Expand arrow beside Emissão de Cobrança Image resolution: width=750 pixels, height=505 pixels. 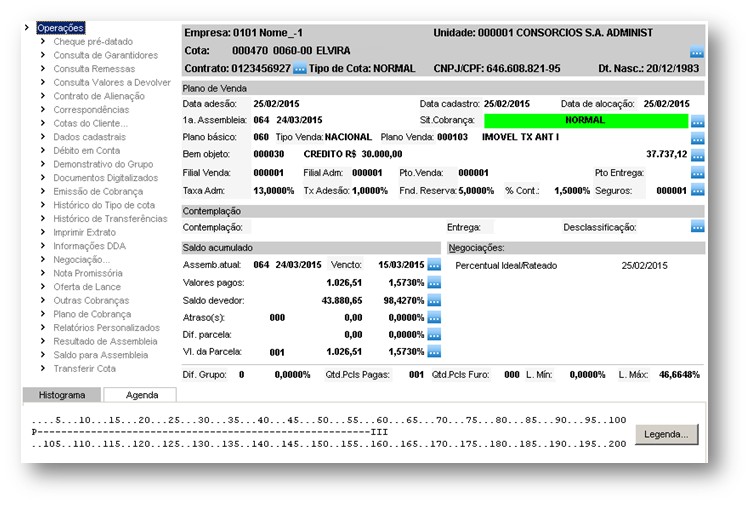(43, 191)
